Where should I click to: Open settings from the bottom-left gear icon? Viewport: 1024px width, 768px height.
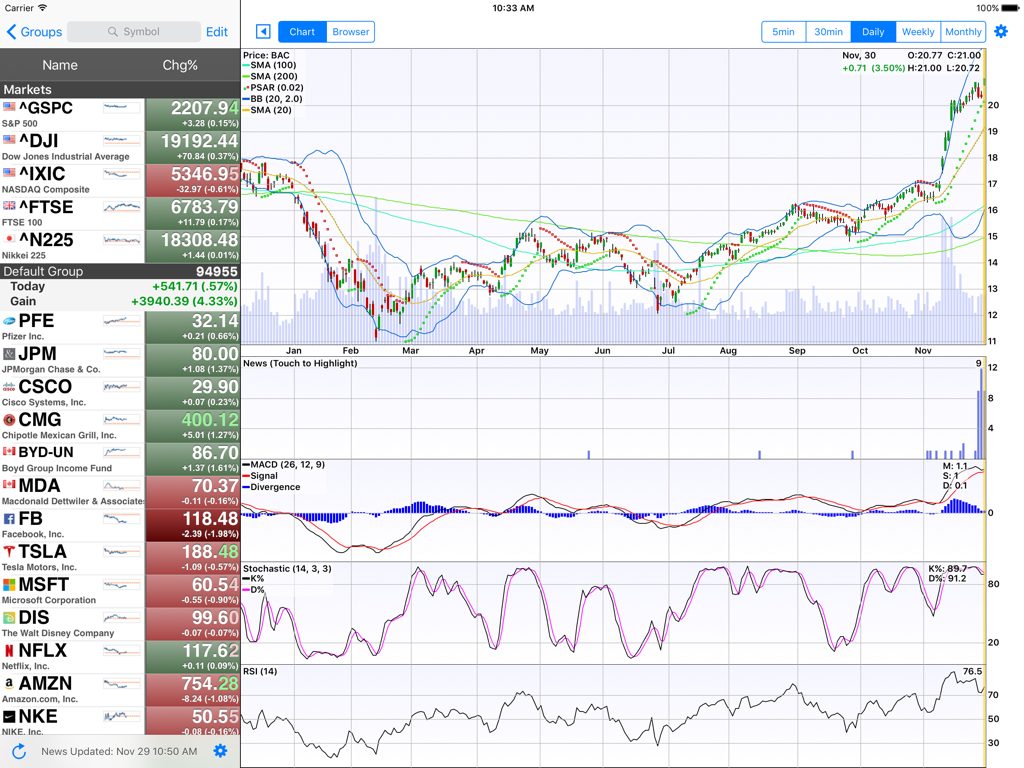click(x=221, y=751)
